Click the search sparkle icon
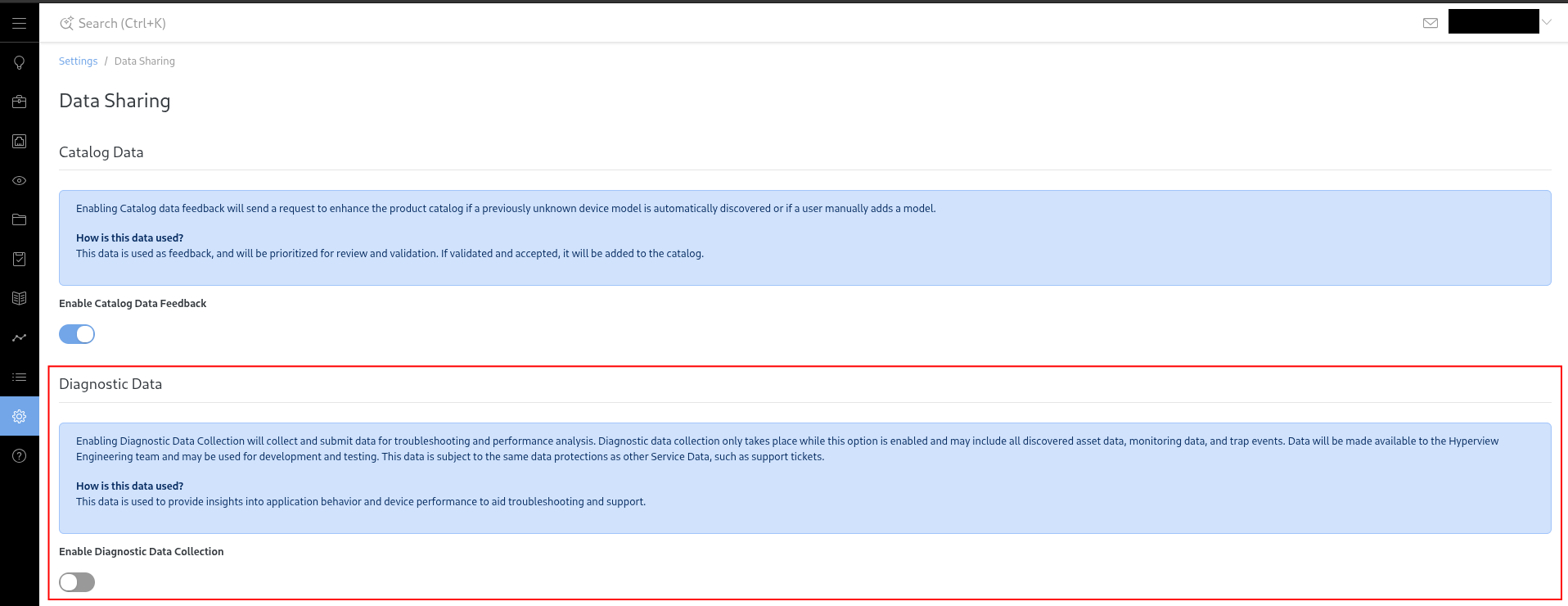 point(66,23)
